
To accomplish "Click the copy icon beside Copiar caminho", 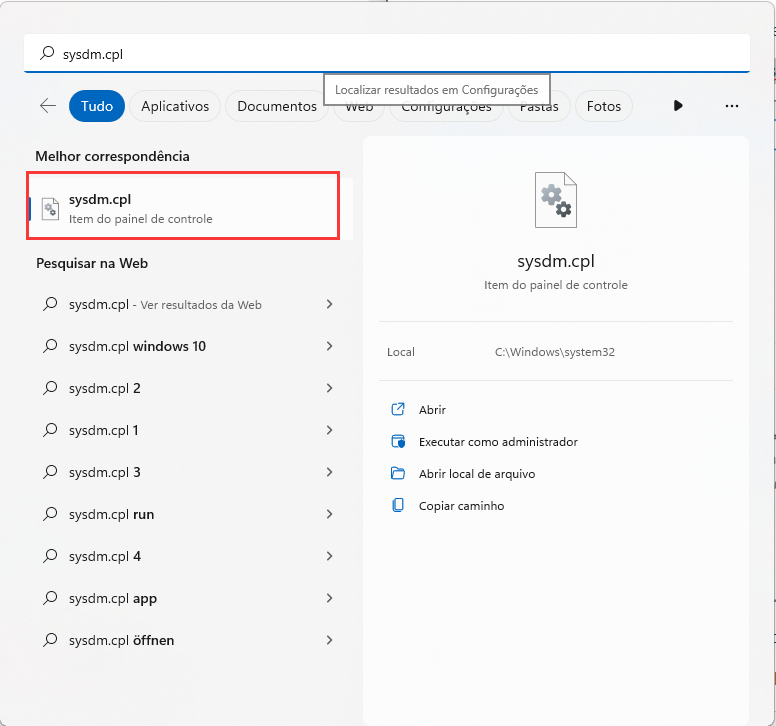I will [x=398, y=505].
